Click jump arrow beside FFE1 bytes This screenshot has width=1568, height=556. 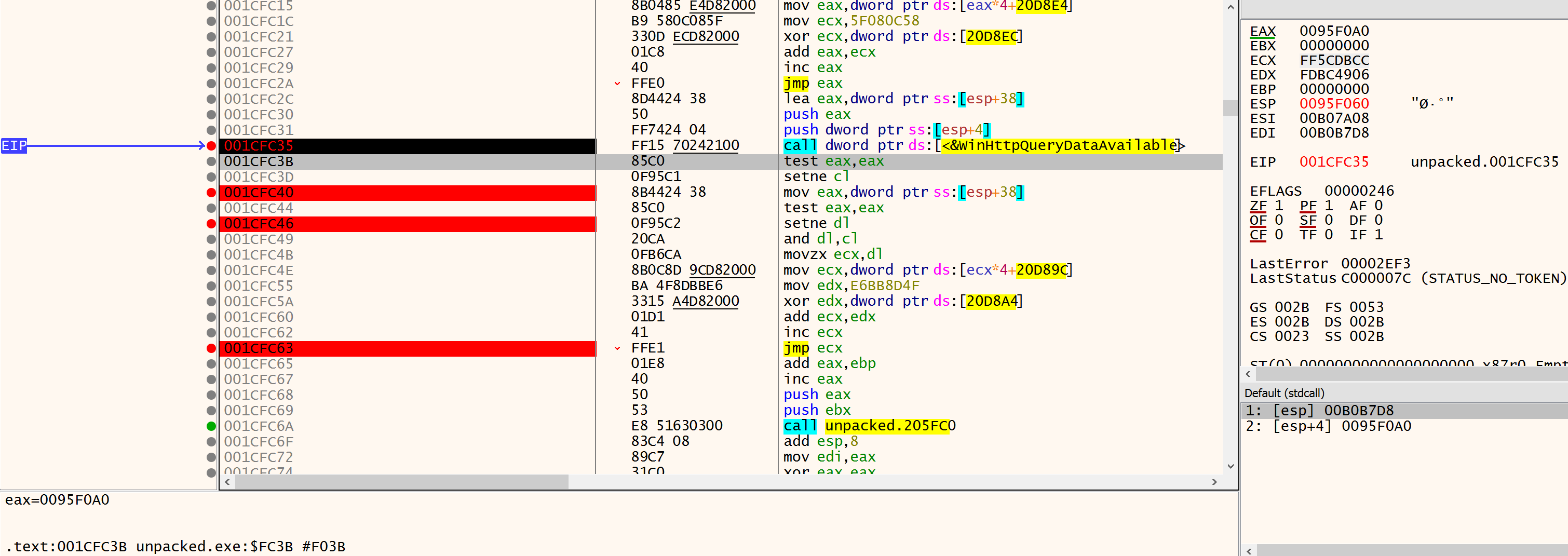point(617,348)
